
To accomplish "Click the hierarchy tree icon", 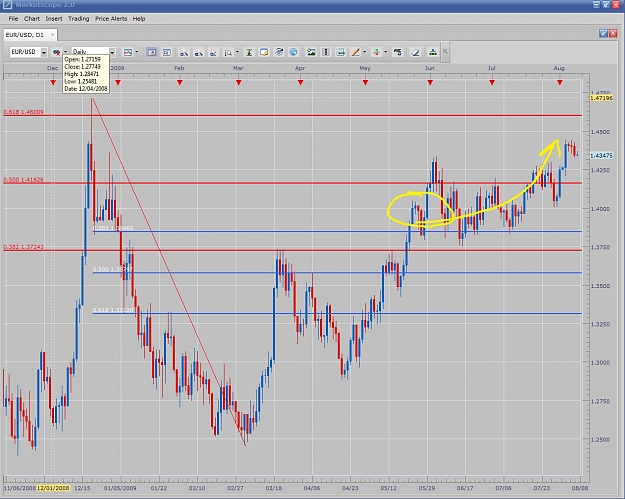I will 432,52.
